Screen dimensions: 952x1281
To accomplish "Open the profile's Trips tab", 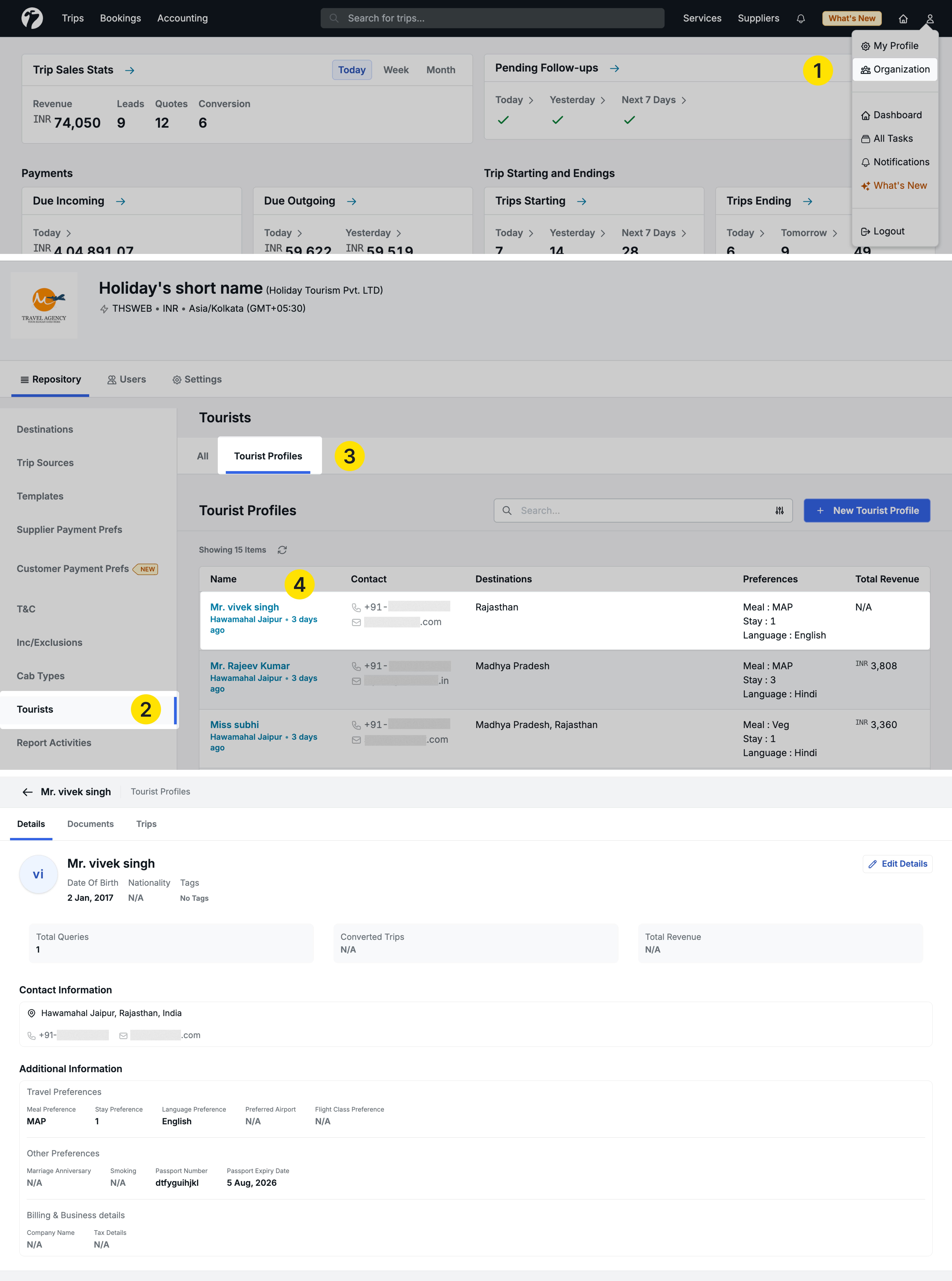I will tap(146, 824).
